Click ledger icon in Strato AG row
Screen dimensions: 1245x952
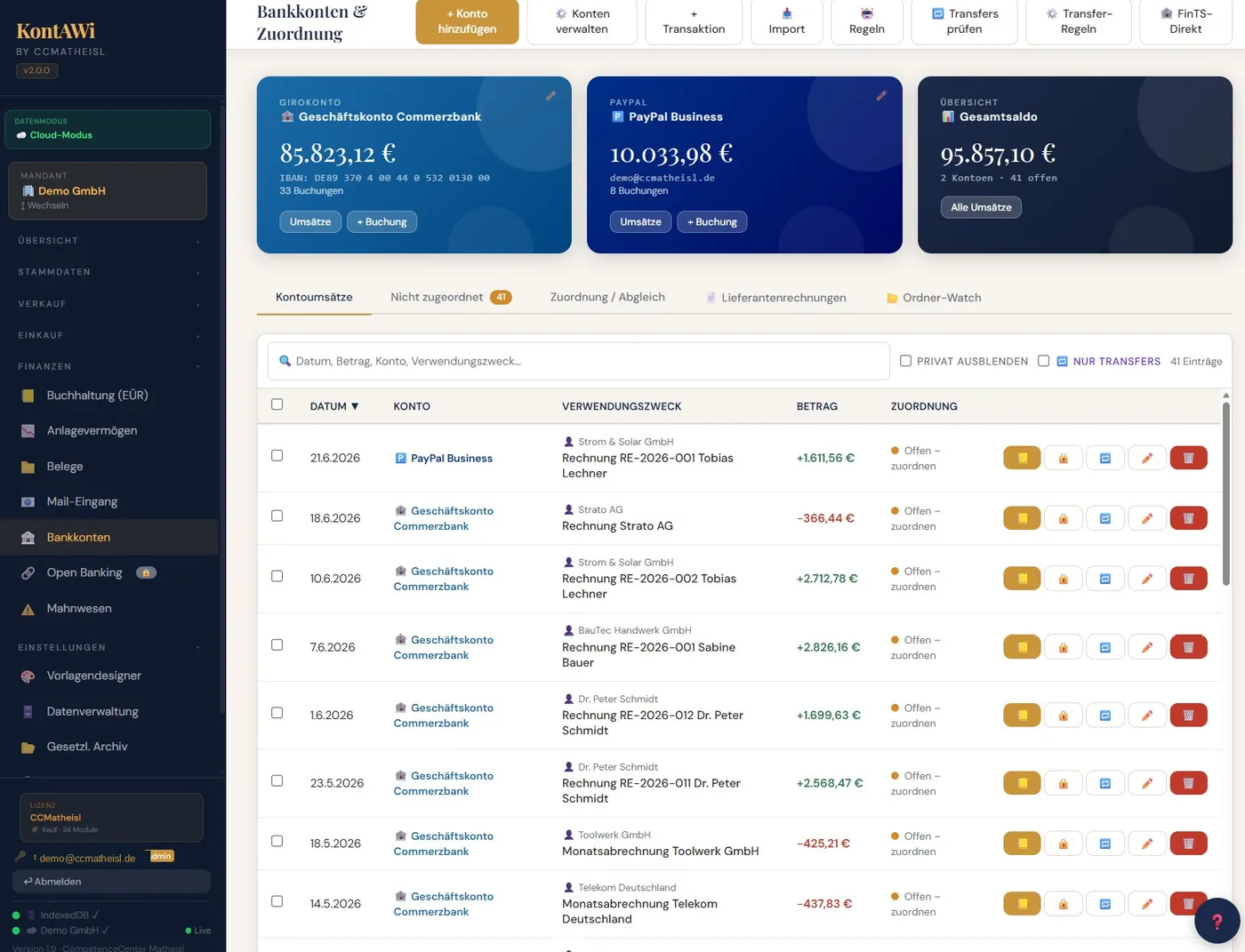point(1022,518)
